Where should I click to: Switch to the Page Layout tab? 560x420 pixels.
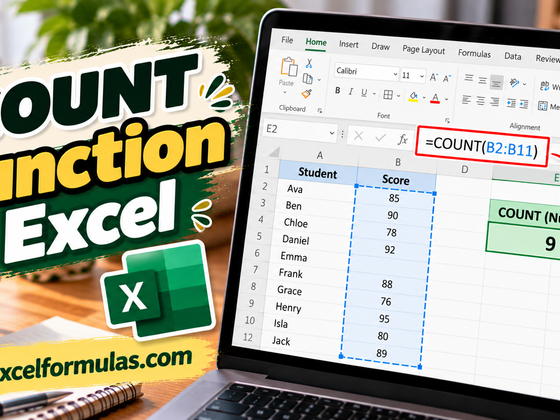424,50
